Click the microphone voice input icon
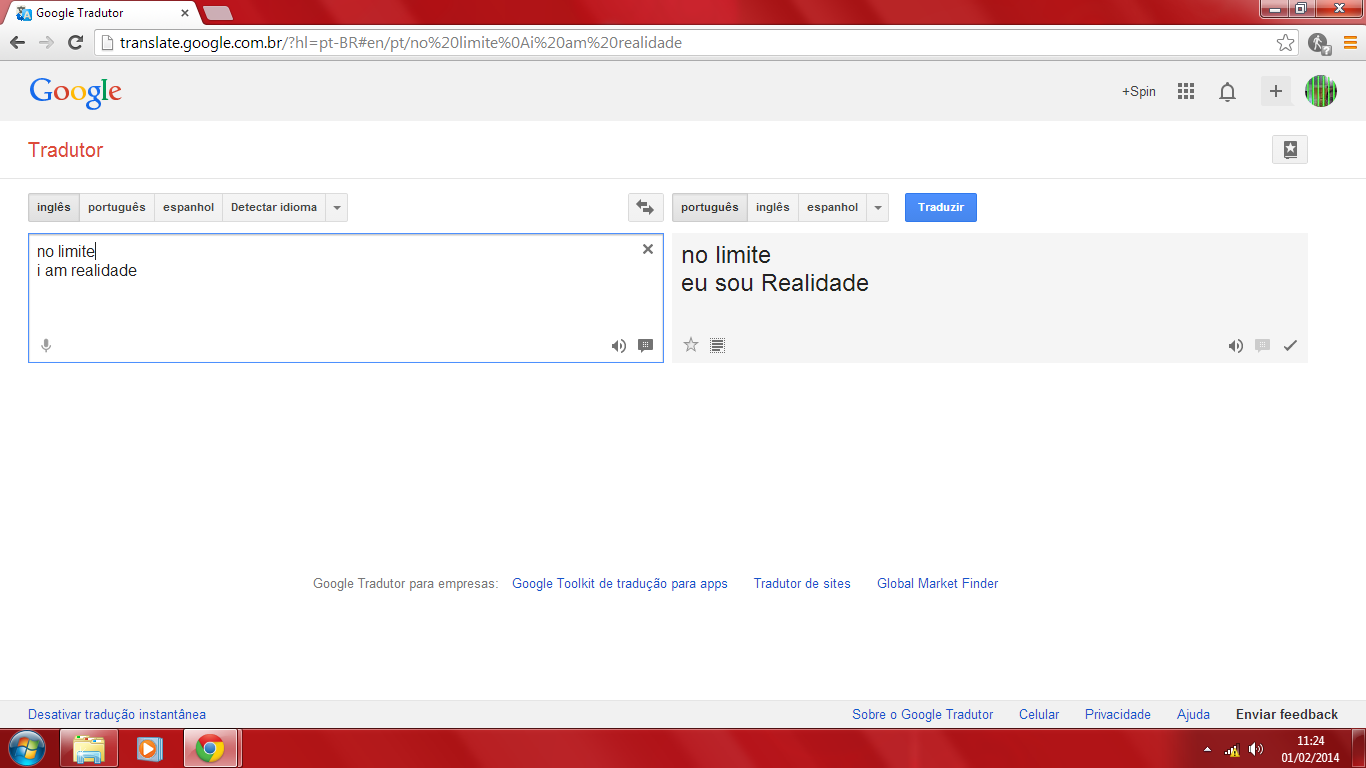The height and width of the screenshot is (768, 1366). (45, 346)
